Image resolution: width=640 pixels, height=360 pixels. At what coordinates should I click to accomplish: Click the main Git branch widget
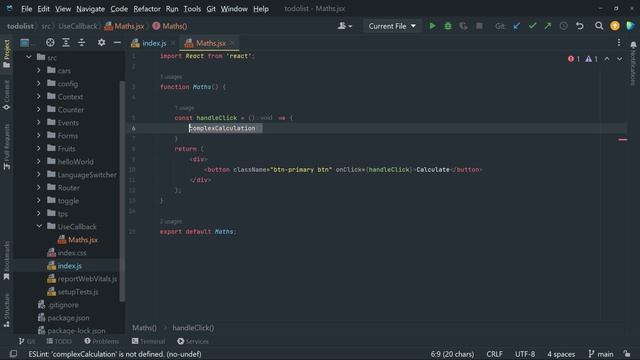(600, 354)
